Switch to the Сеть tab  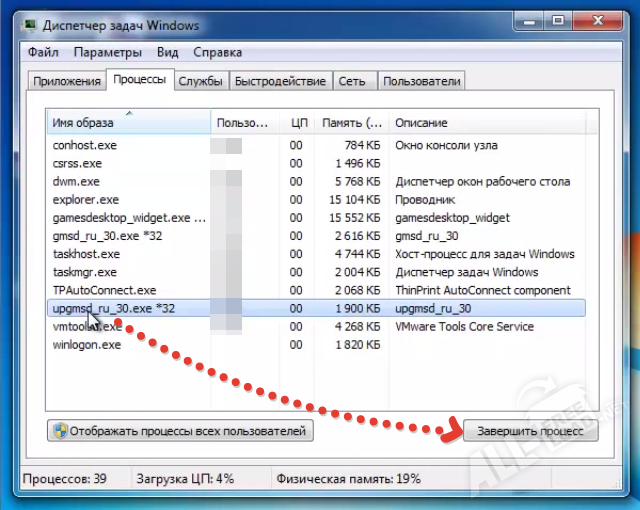point(351,81)
